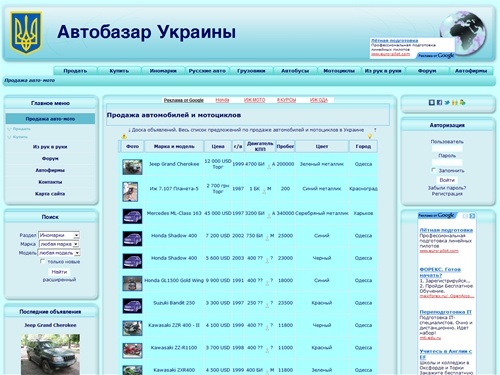
Task: Open Kawasaki ZZ-R1100 red bike thumbnail
Action: click(x=132, y=351)
